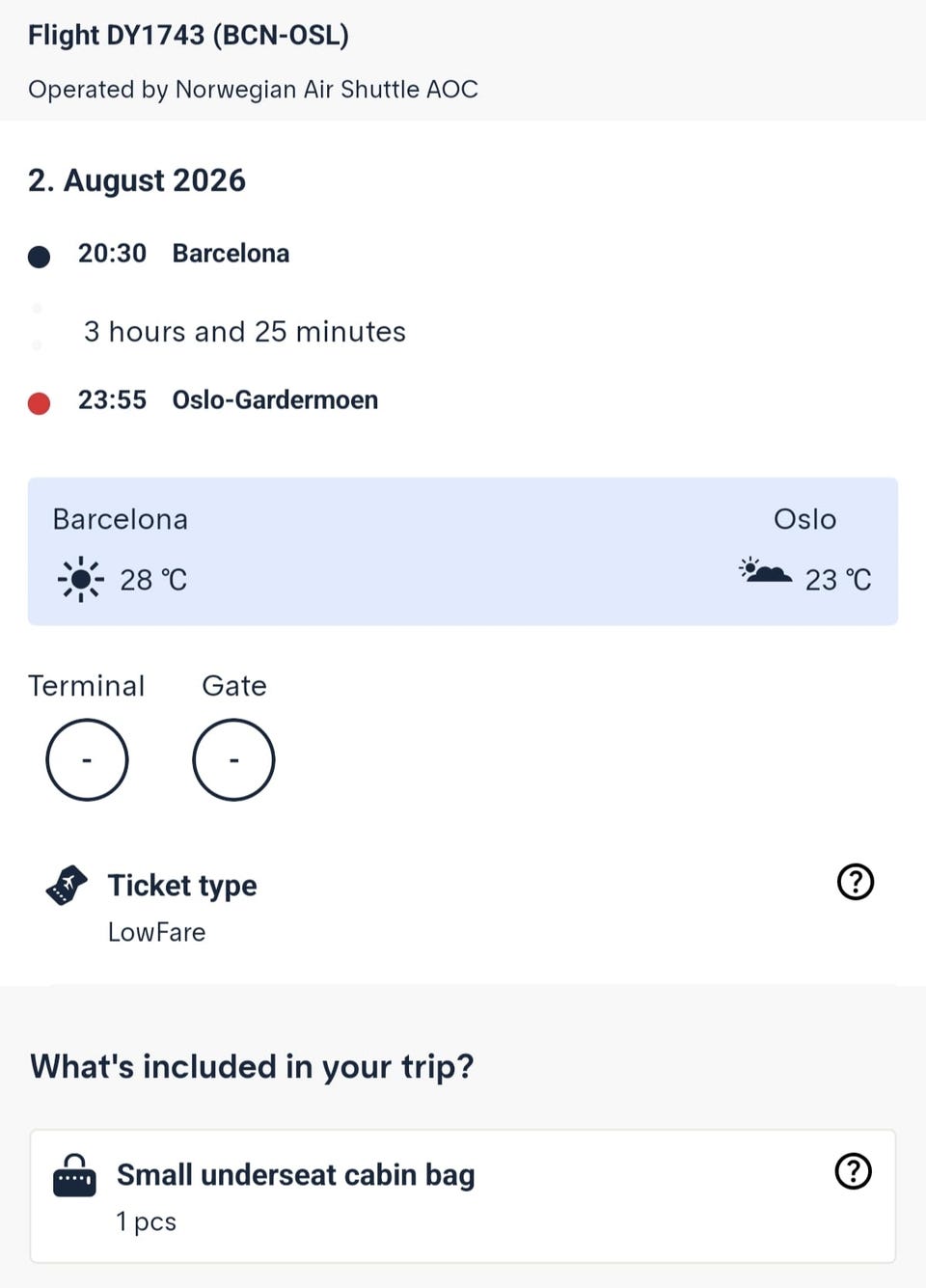Select the Terminal circle indicator

87,760
